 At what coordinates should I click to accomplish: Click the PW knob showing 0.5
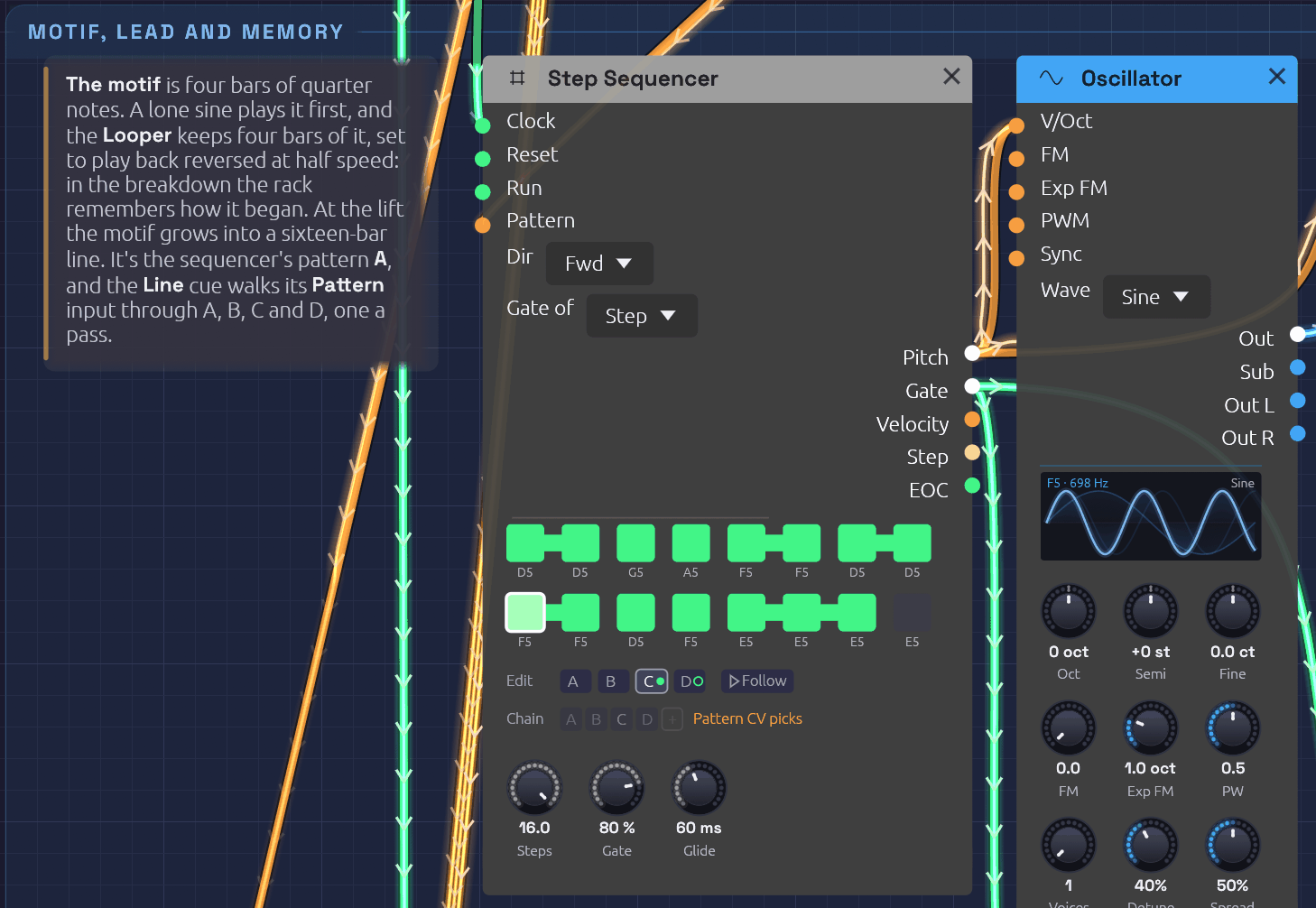click(1233, 728)
